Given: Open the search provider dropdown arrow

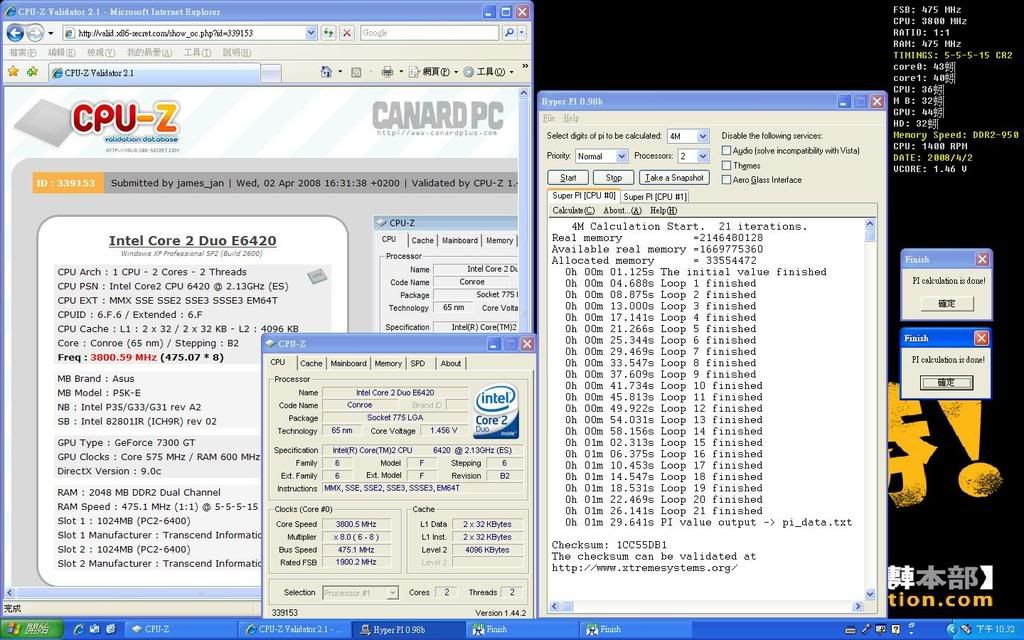Looking at the screenshot, I should [521, 33].
